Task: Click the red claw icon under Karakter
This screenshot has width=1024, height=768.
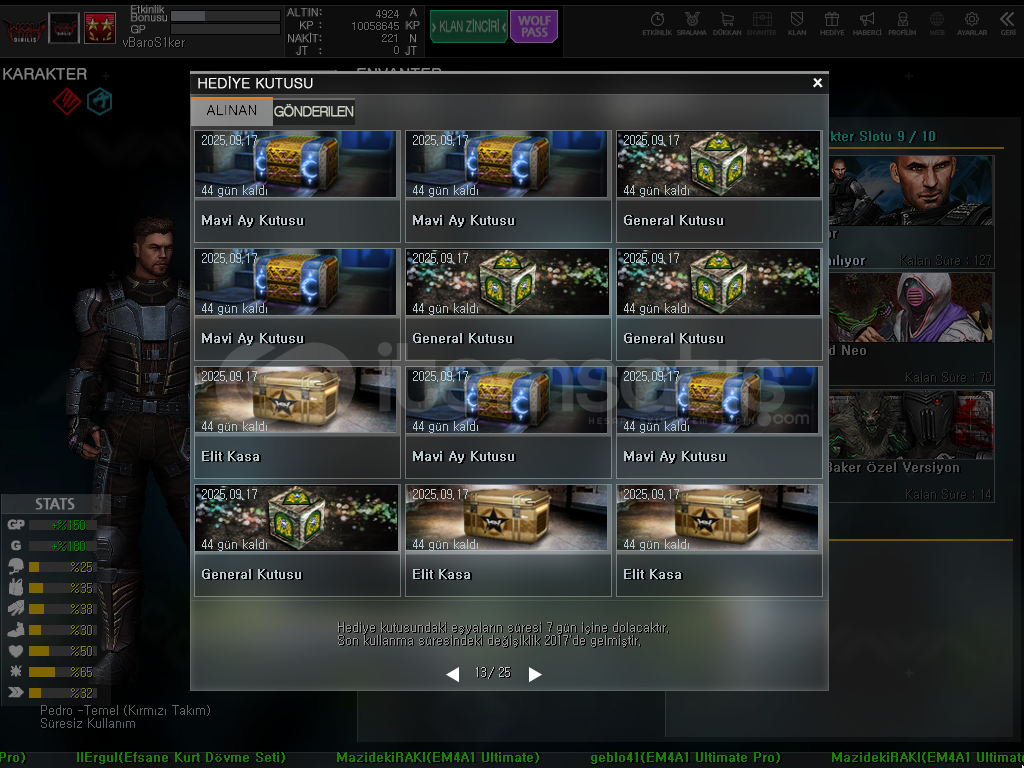Action: pos(66,101)
